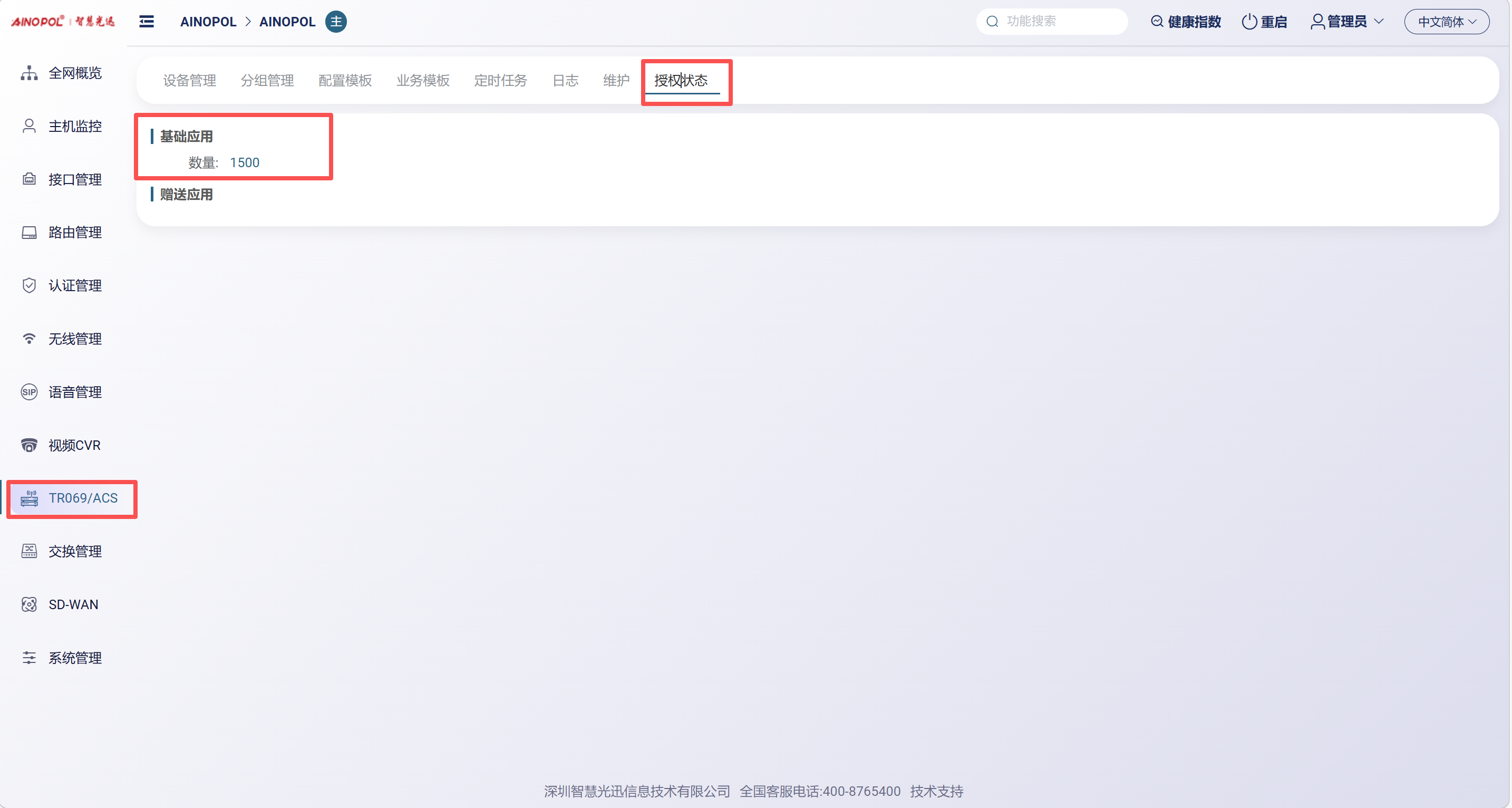This screenshot has width=1512, height=808.
Task: Click the 技术支持 footer link
Action: click(x=936, y=791)
